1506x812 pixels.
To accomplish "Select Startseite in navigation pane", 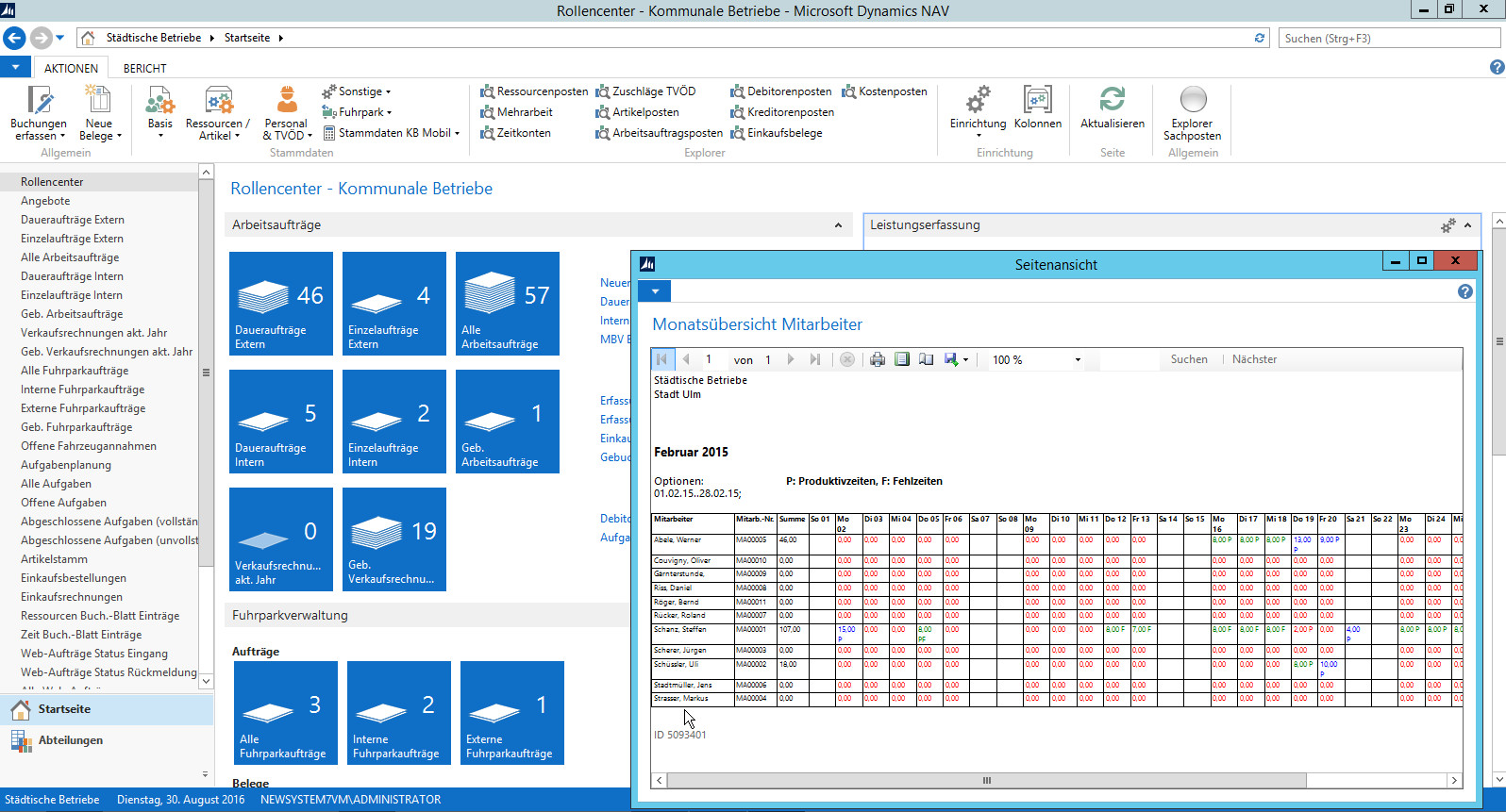I will coord(107,709).
